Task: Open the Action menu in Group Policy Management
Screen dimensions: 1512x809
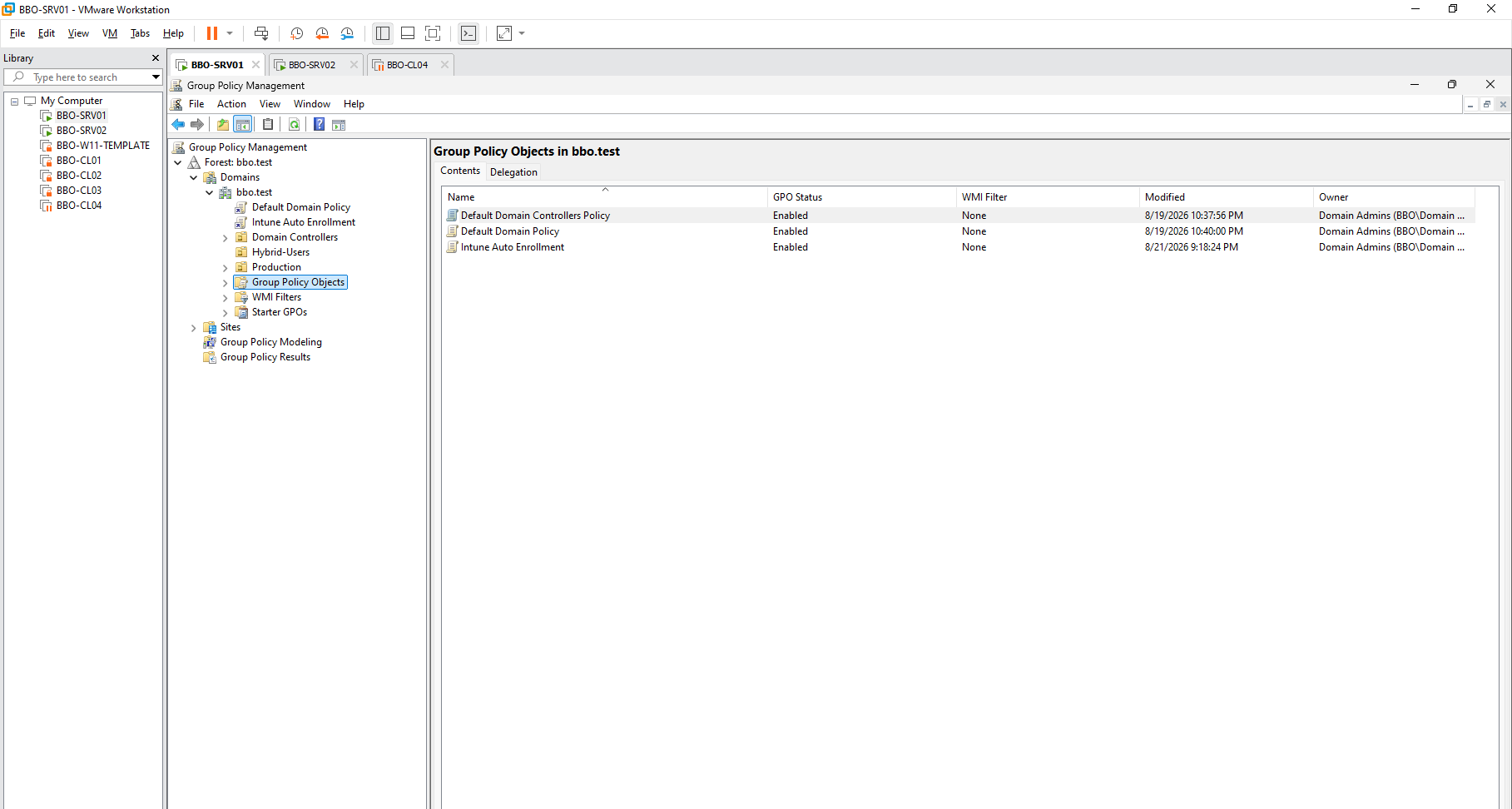Action: click(231, 104)
